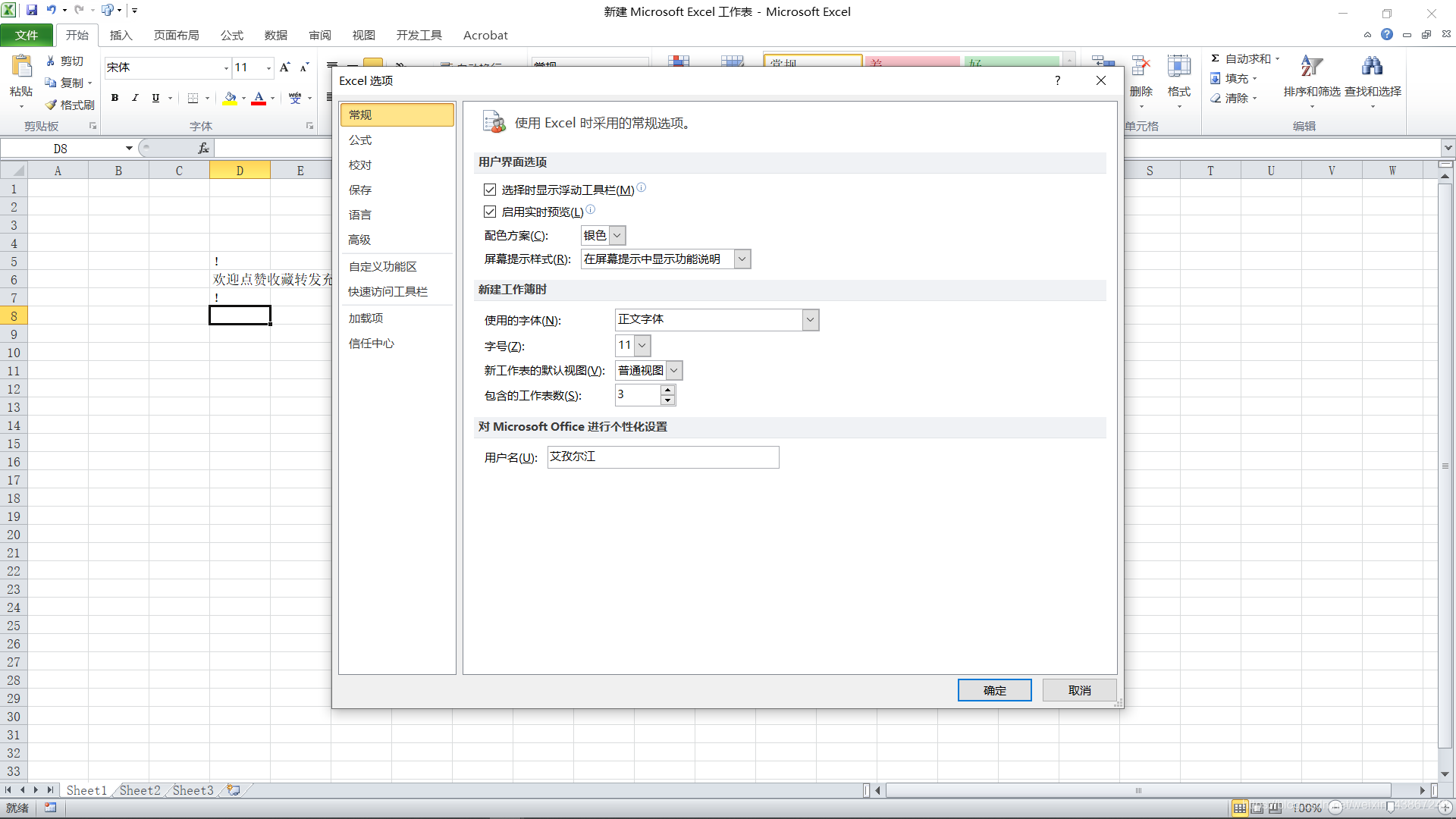Screen dimensions: 1456x819
Task: Click the Save icon in quick access toolbar
Action: coord(32,11)
